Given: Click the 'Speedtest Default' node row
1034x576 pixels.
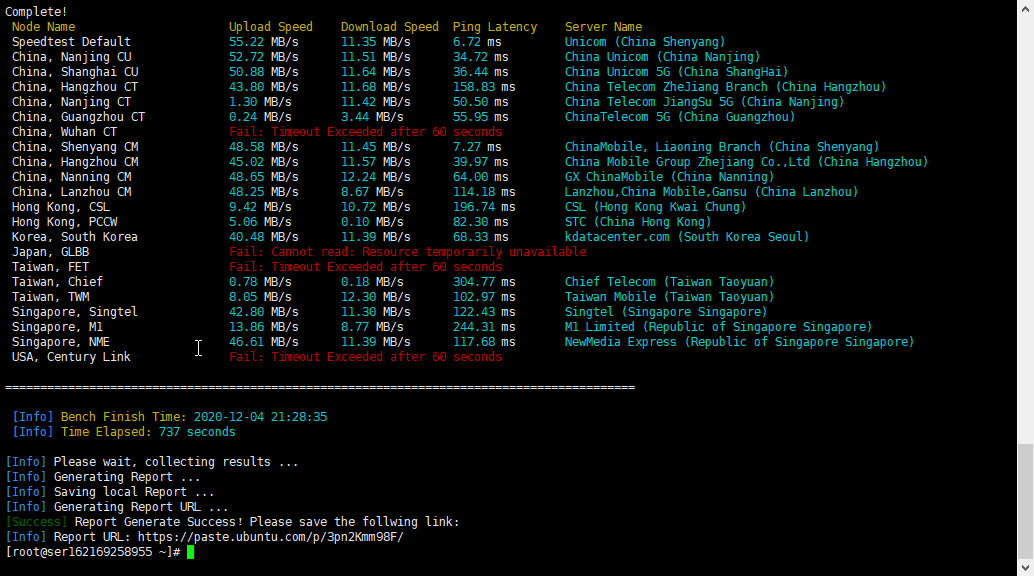Looking at the screenshot, I should [71, 42].
